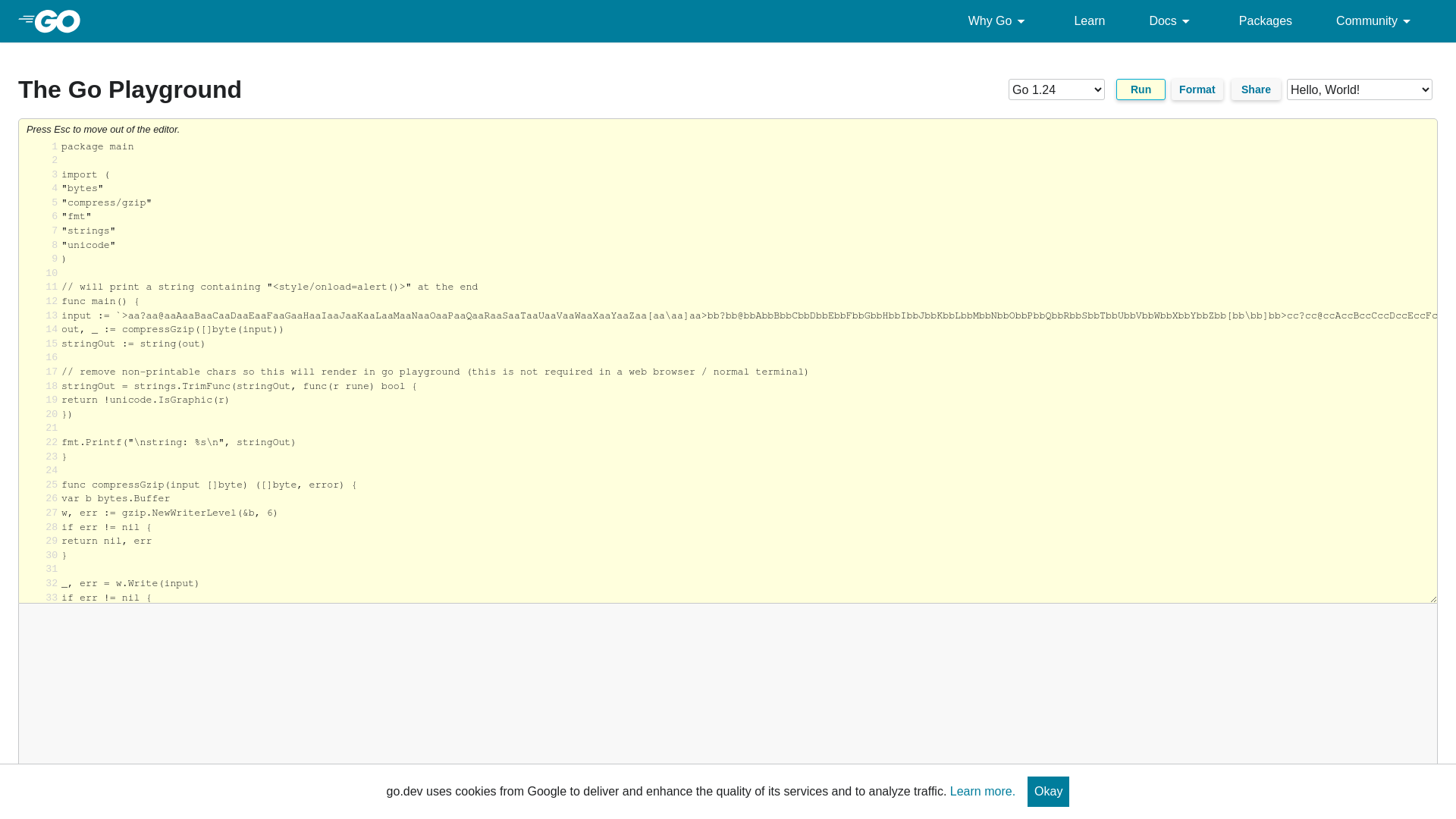Click the 'out, _ := compressGzip' line

point(173,330)
